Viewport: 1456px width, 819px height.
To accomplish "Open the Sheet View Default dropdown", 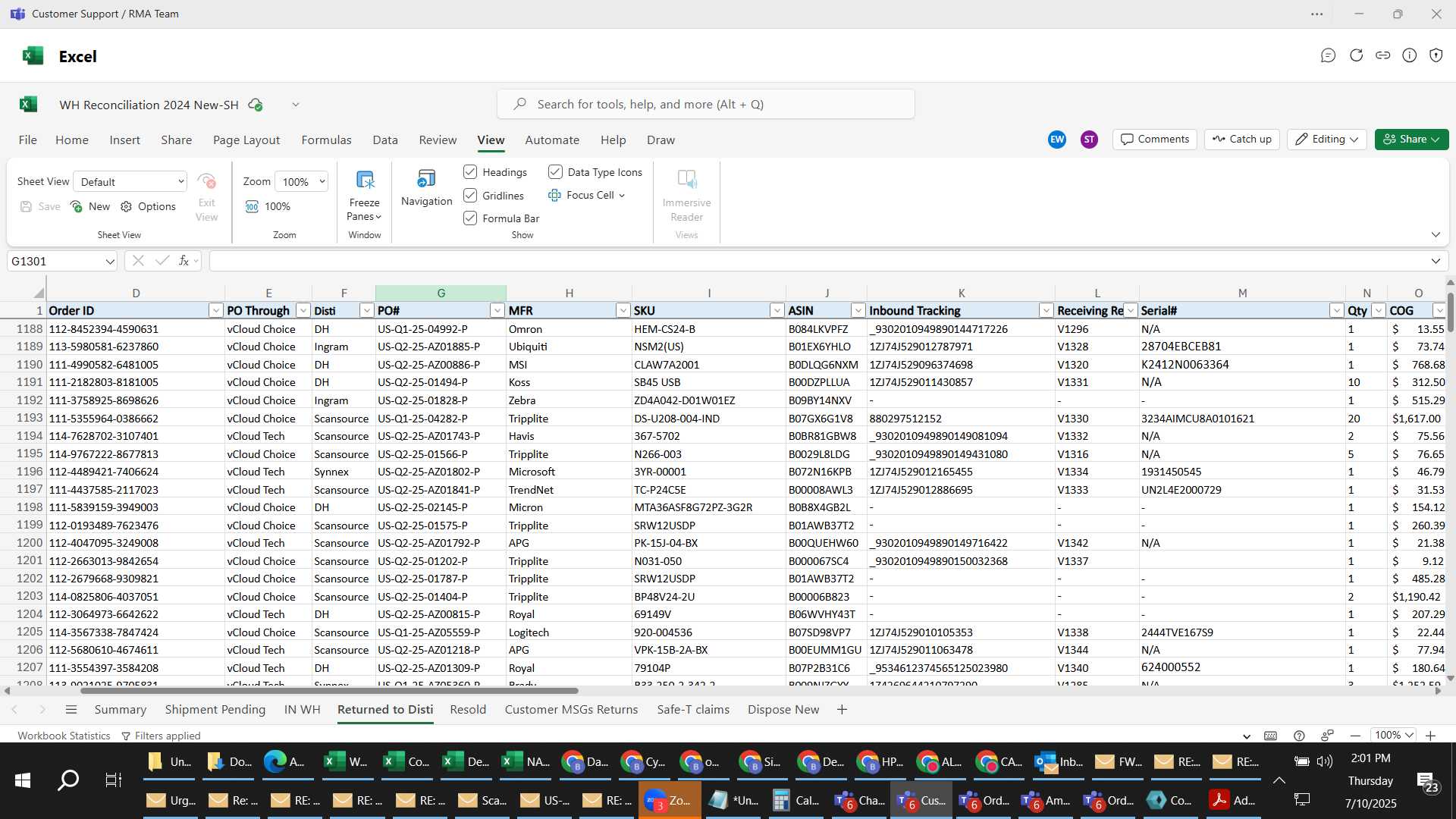I will click(x=130, y=181).
